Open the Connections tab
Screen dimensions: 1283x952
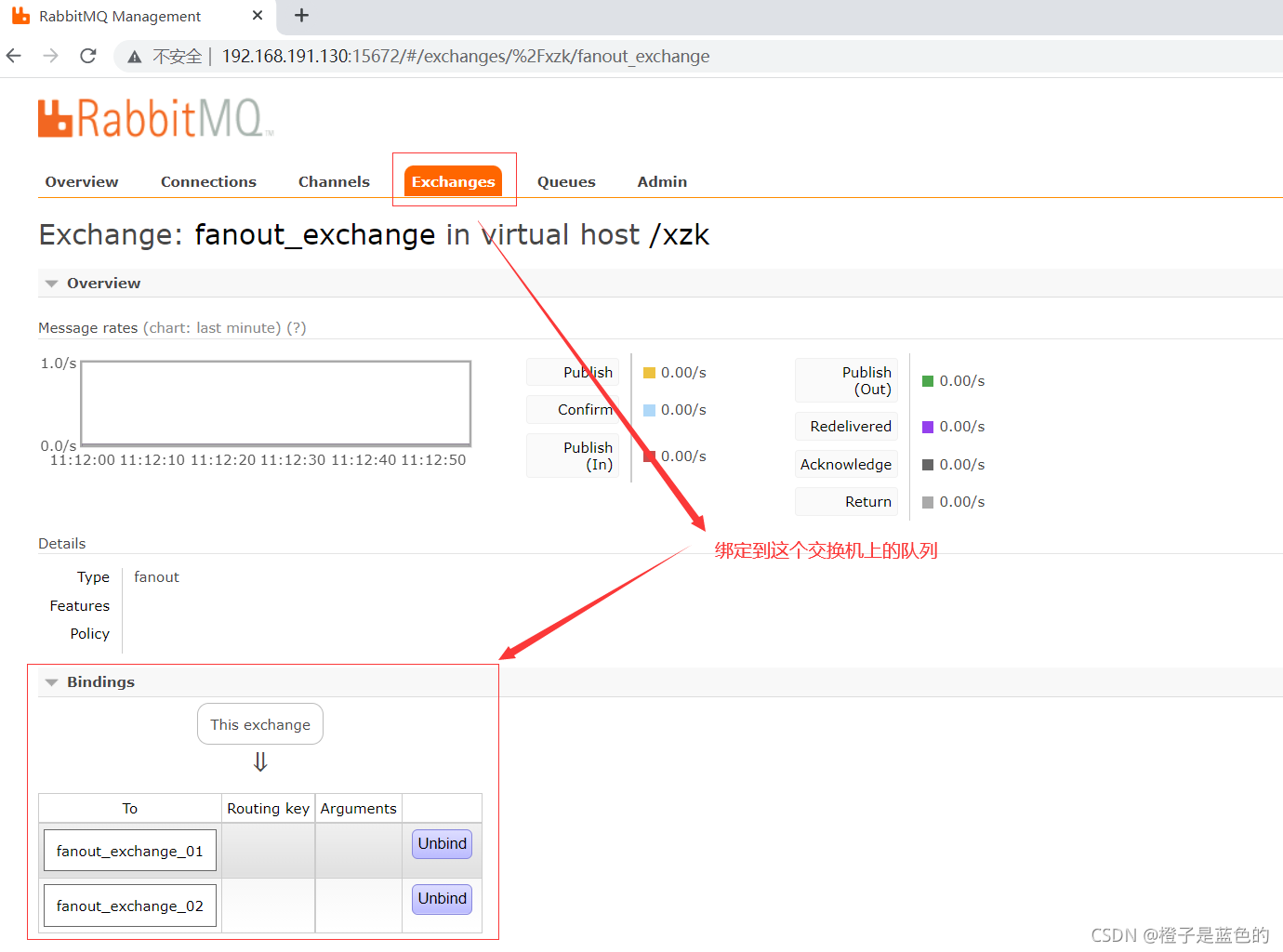click(x=208, y=181)
